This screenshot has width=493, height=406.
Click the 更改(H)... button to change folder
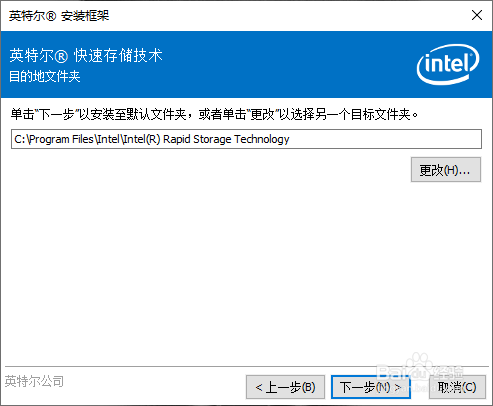[446, 170]
